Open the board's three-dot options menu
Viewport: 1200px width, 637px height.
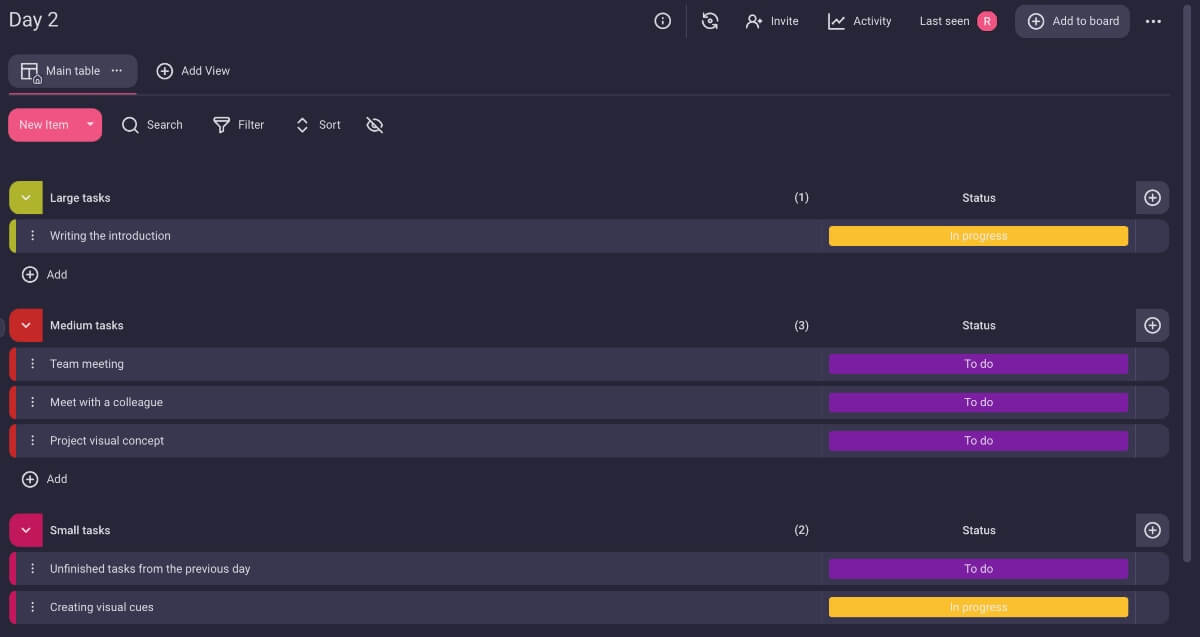pyautogui.click(x=1153, y=21)
